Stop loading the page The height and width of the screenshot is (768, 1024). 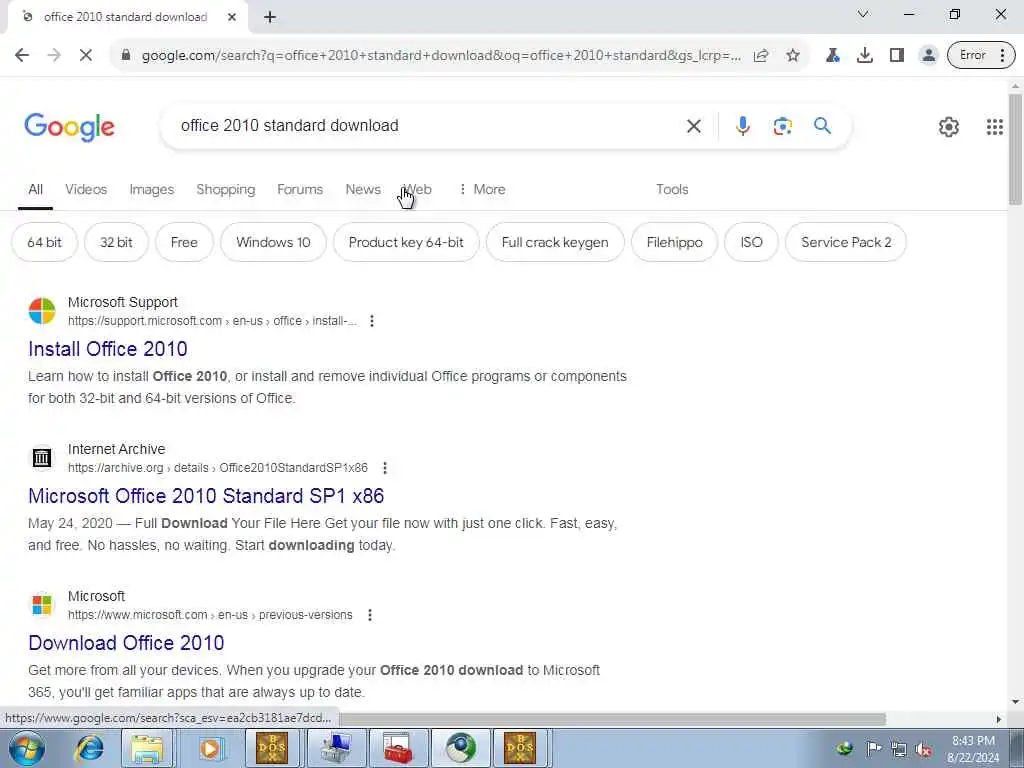click(86, 56)
